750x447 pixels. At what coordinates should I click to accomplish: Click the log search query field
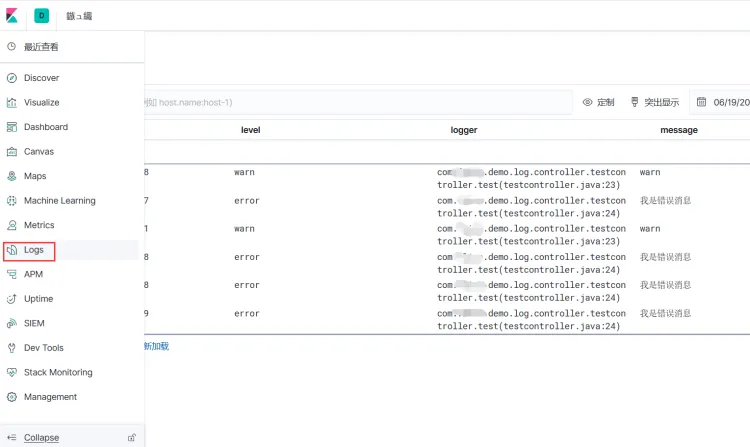pyautogui.click(x=358, y=102)
